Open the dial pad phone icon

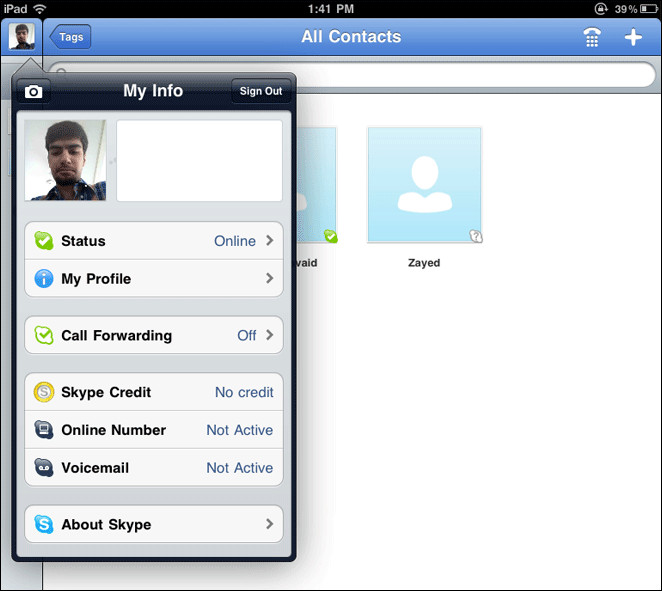(592, 37)
